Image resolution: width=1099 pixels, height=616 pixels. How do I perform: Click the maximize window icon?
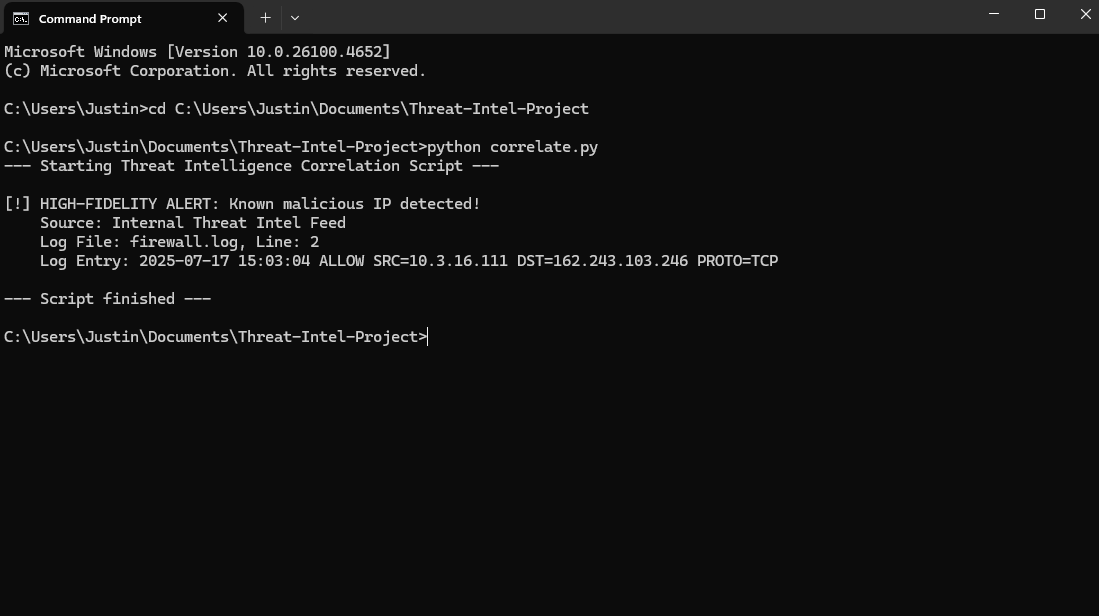pyautogui.click(x=1038, y=14)
